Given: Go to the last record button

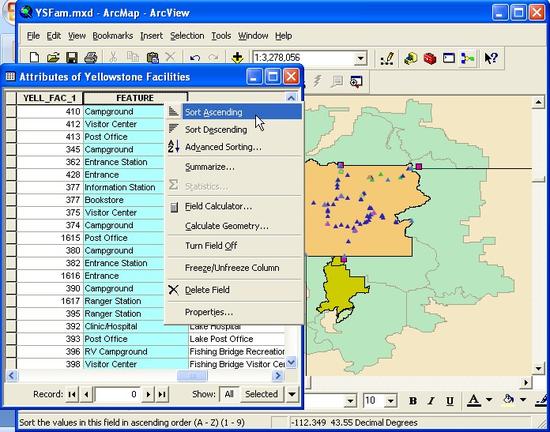Looking at the screenshot, I should coord(162,394).
